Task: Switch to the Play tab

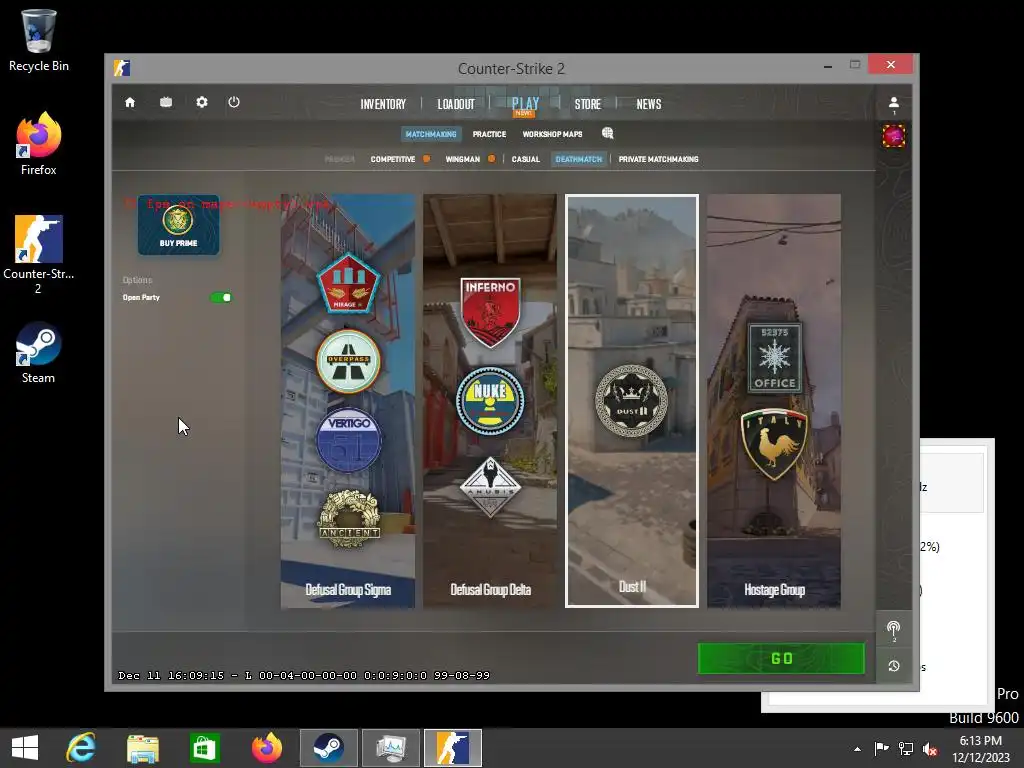Action: pos(525,104)
